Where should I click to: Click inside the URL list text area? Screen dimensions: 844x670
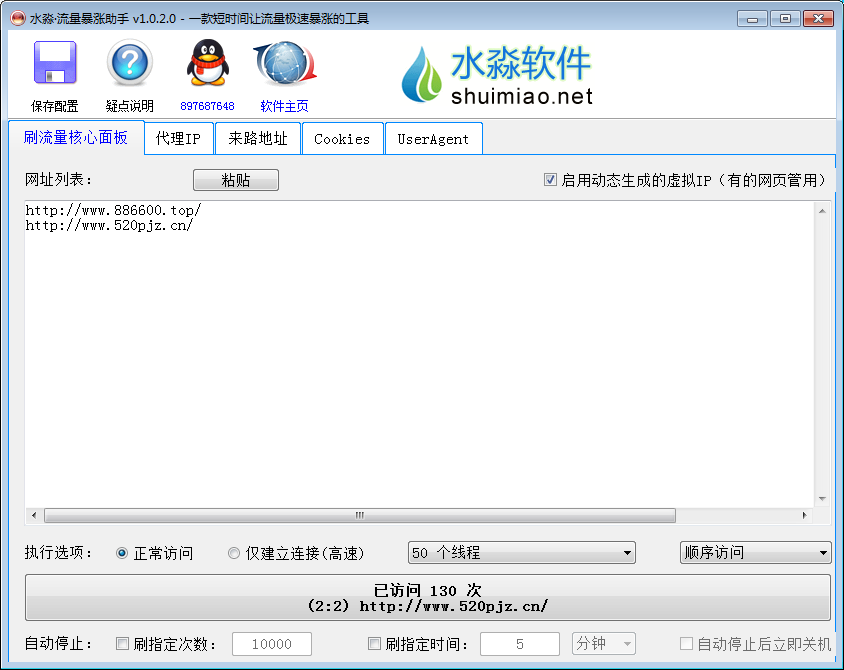pyautogui.click(x=419, y=355)
